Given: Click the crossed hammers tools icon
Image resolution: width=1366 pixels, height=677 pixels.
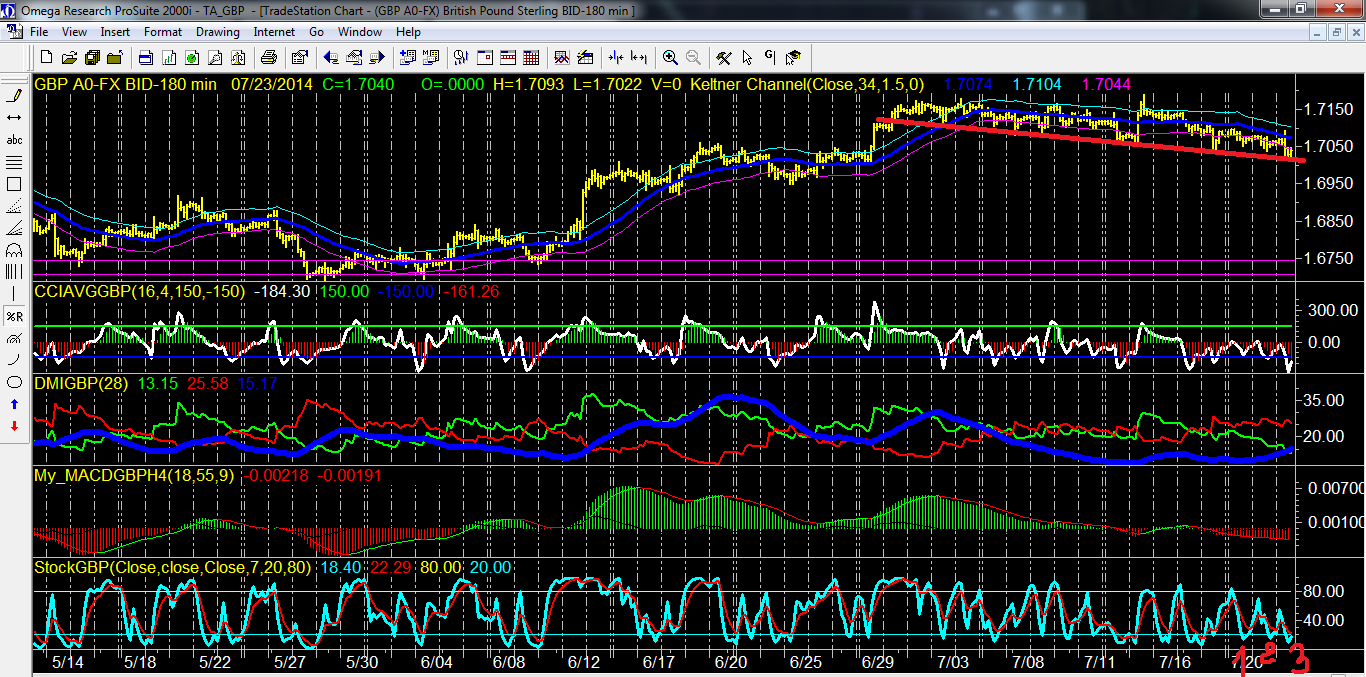Looking at the screenshot, I should coord(723,57).
